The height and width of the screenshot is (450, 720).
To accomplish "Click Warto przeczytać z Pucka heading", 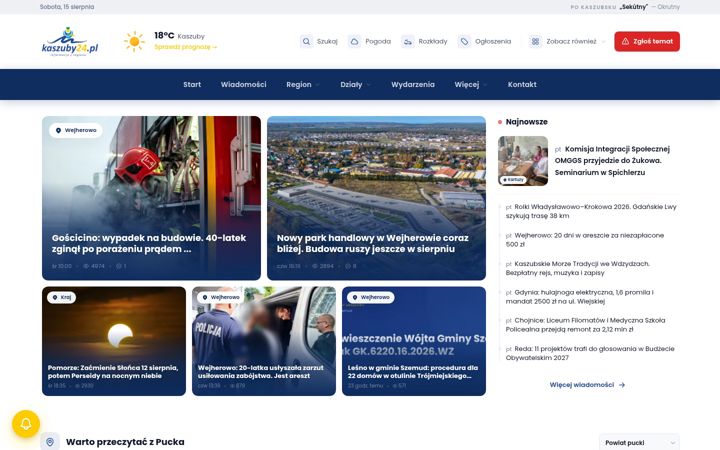I will [x=125, y=442].
